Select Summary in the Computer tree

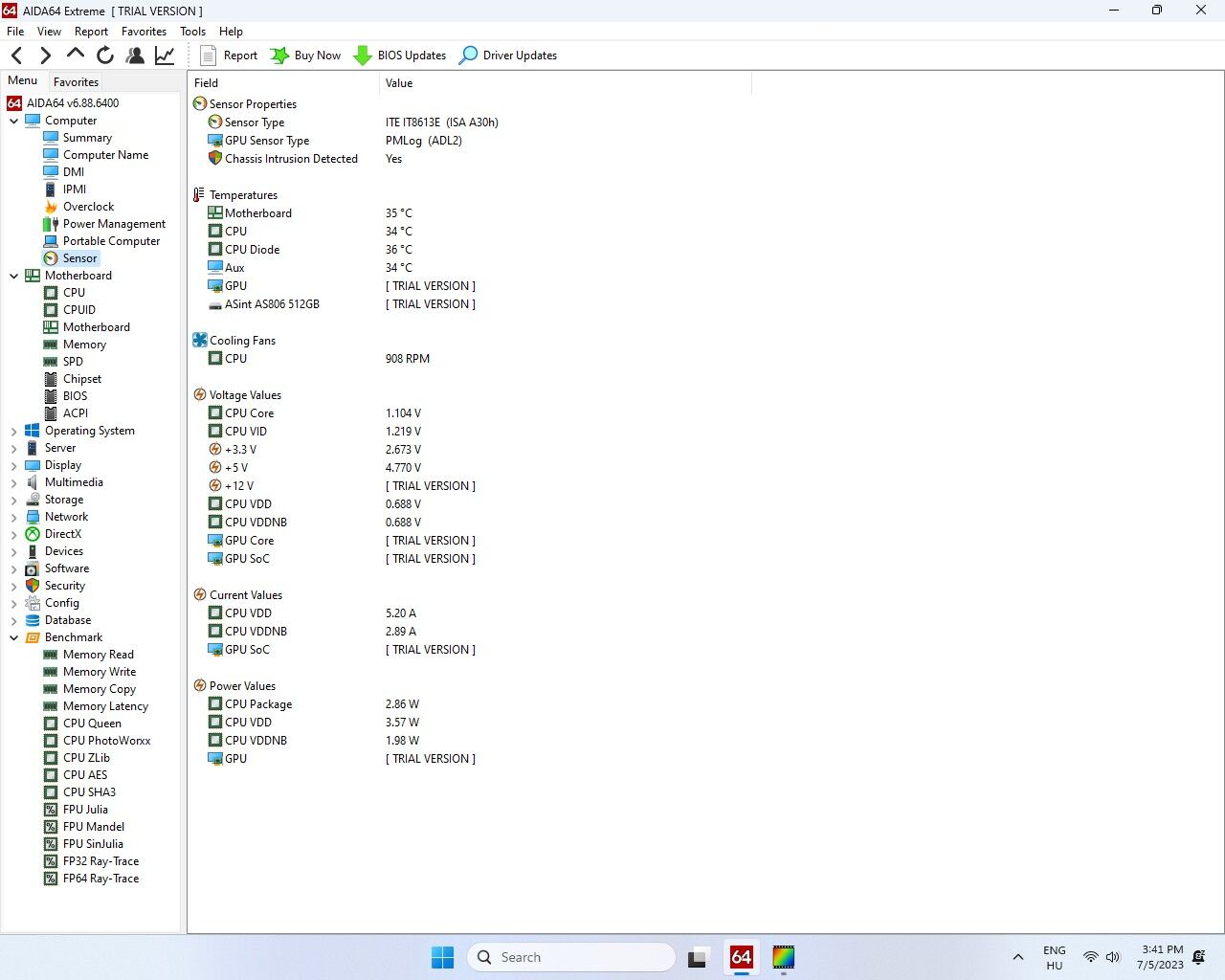[x=87, y=138]
